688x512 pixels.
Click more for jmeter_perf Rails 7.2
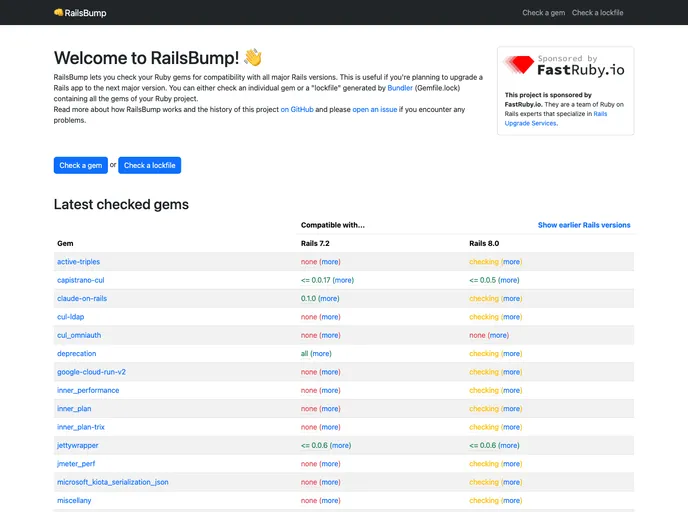pyautogui.click(x=330, y=464)
